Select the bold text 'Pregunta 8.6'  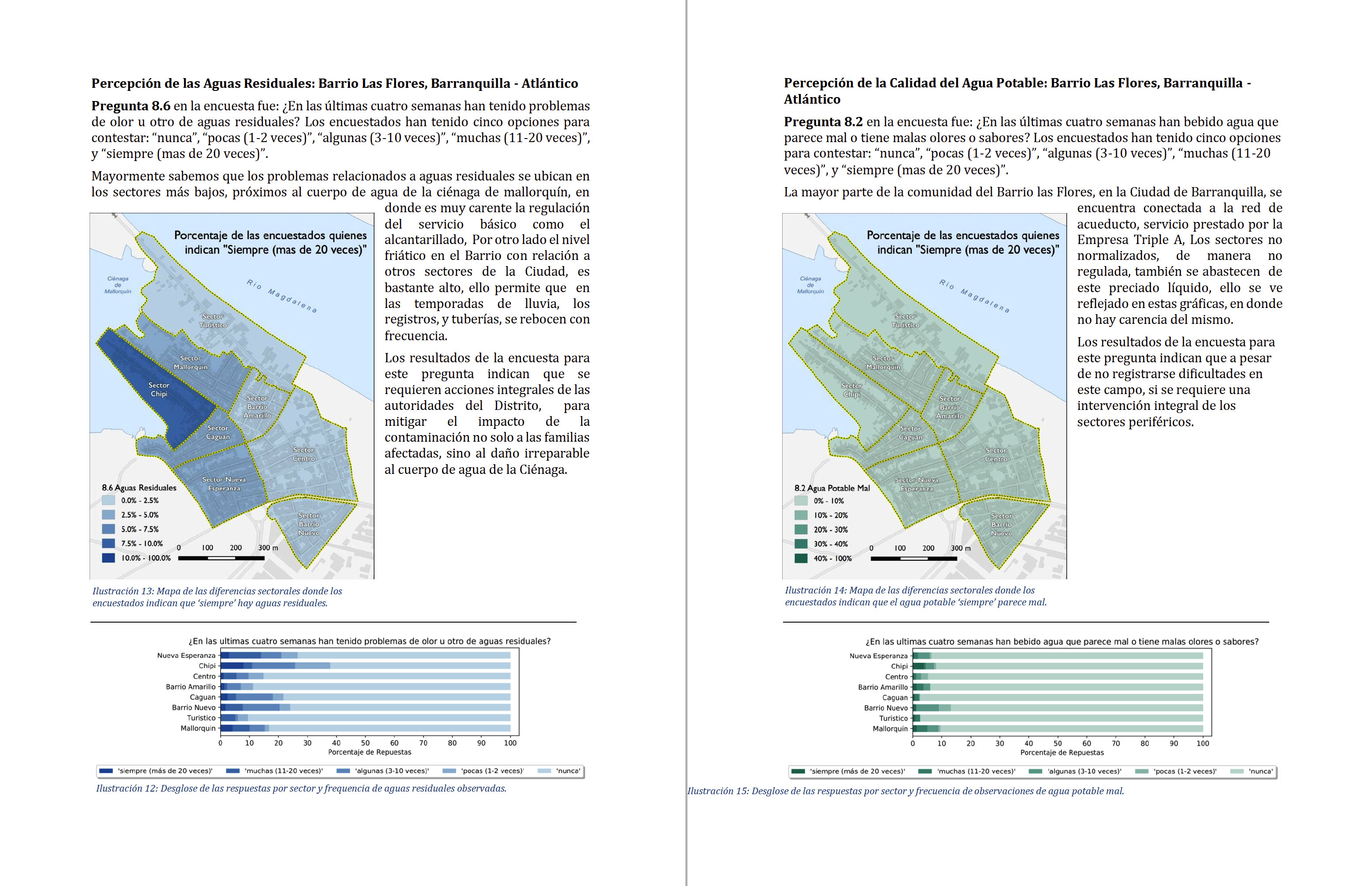tap(131, 106)
